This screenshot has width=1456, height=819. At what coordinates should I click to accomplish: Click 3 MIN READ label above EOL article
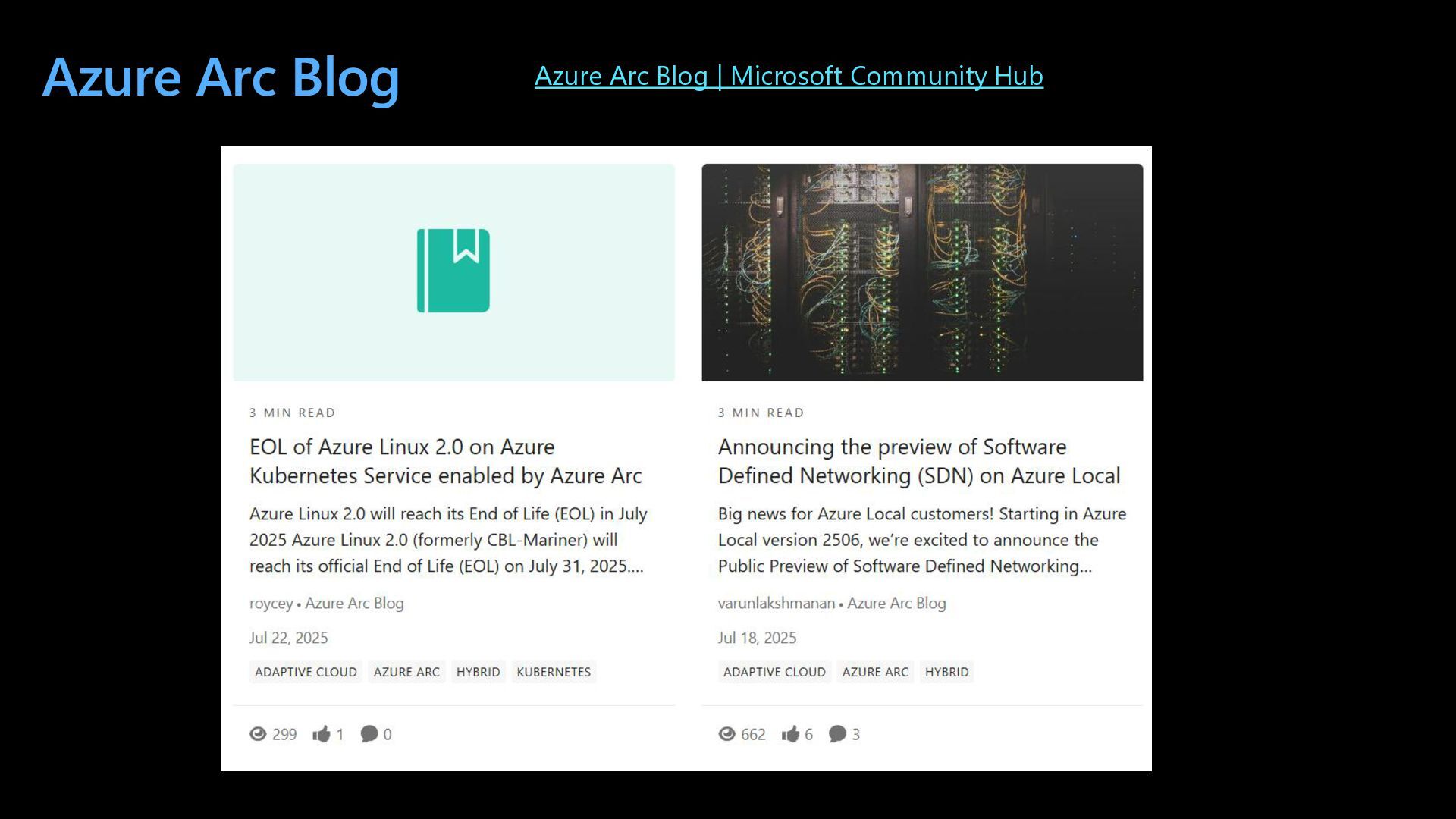[292, 413]
